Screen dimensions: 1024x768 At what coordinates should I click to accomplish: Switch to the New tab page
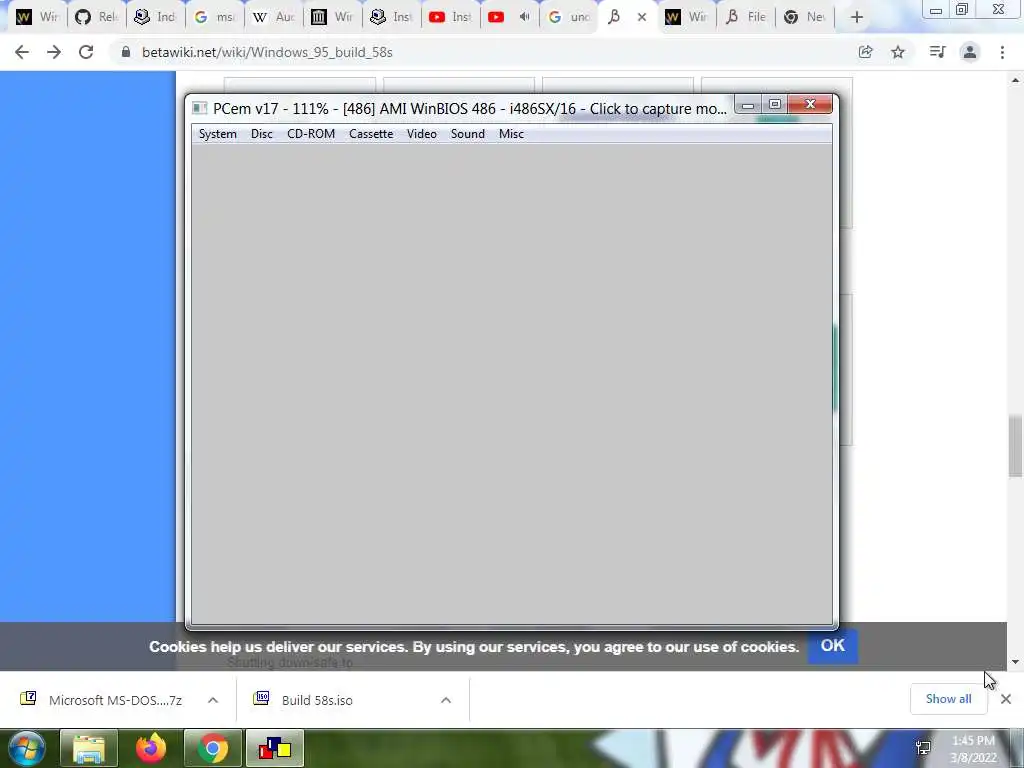pos(805,18)
